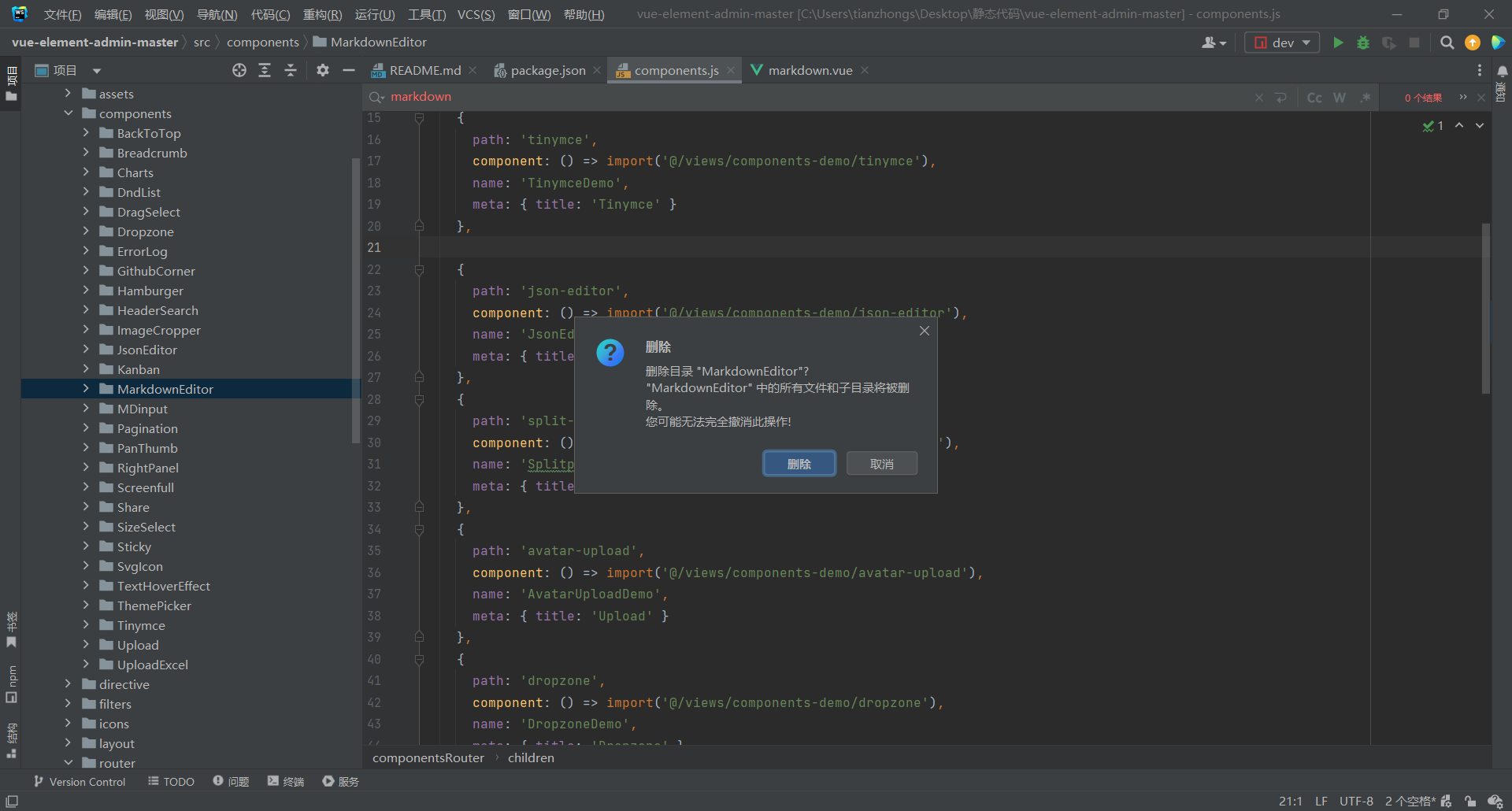
Task: Open the VCS(S) menu
Action: [x=476, y=14]
